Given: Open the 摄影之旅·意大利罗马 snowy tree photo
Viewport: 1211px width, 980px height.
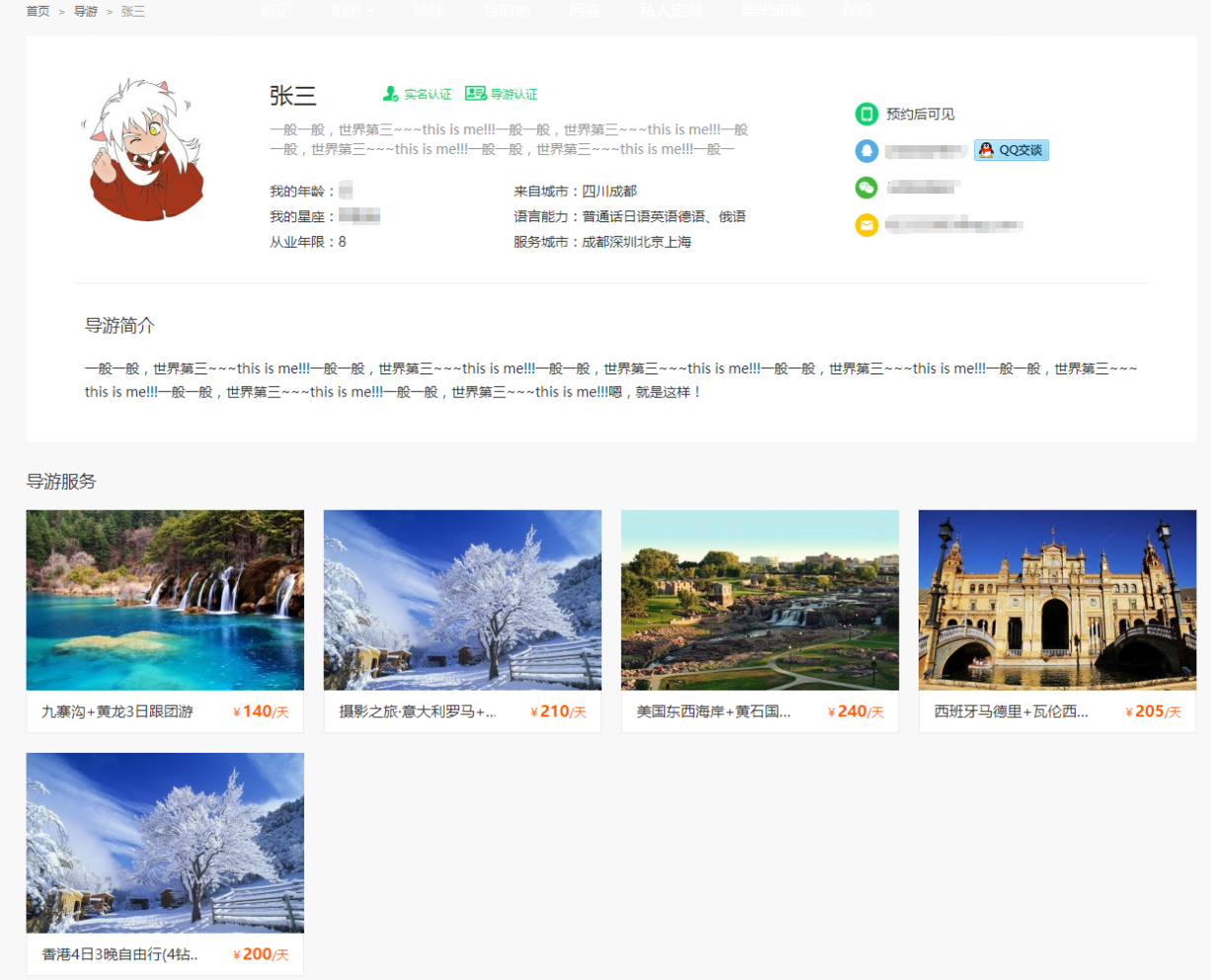Looking at the screenshot, I should [462, 600].
